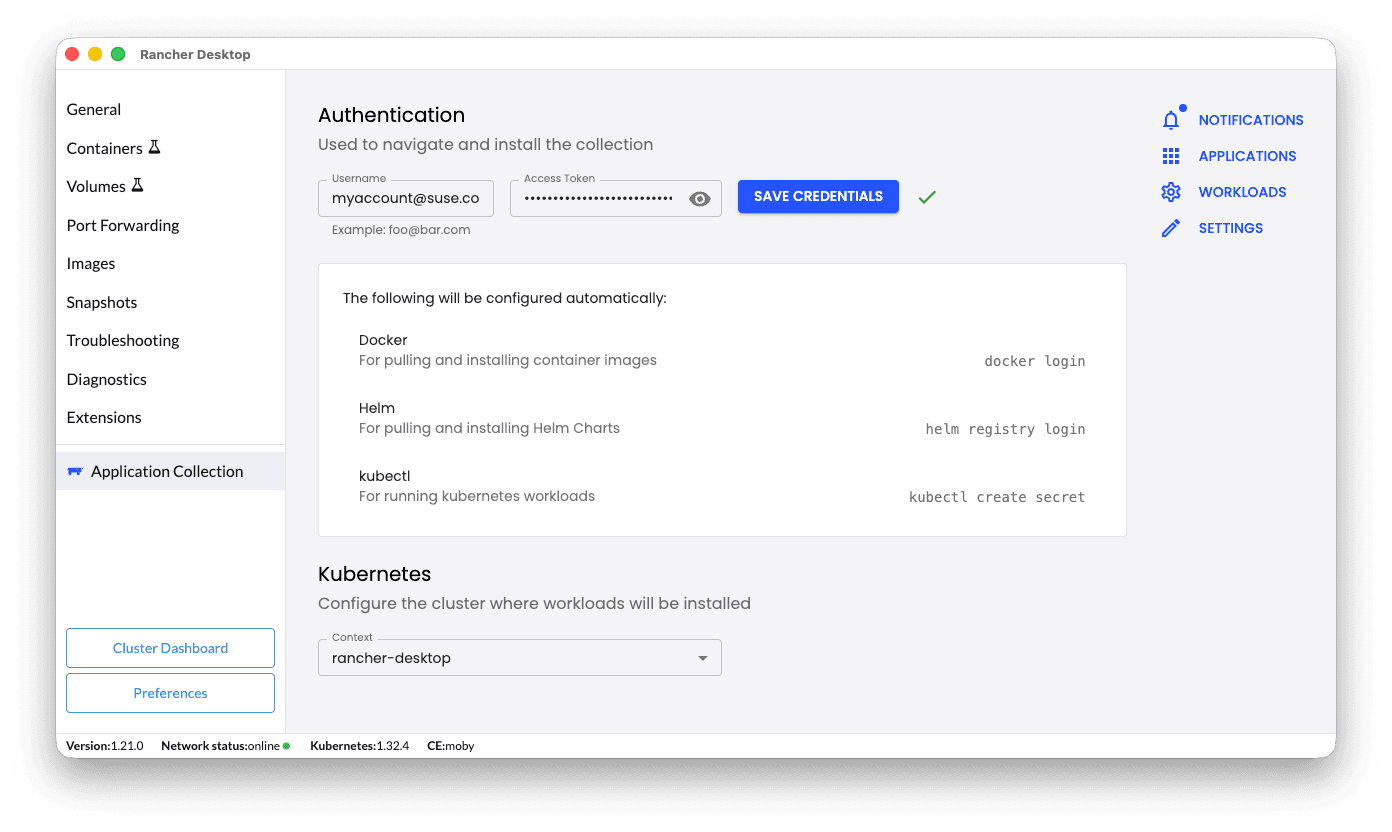Open the Cluster Dashboard
Screen dimensions: 1392x832
coord(170,648)
